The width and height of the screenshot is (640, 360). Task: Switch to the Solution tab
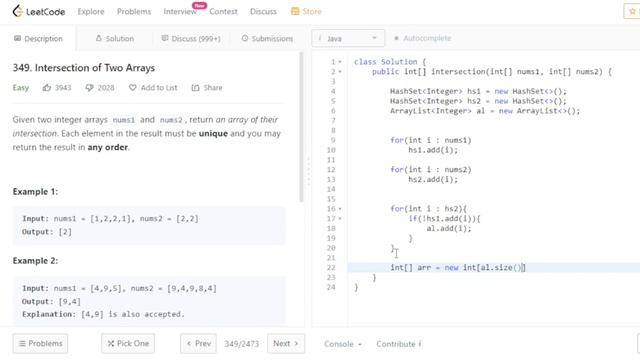tap(115, 38)
